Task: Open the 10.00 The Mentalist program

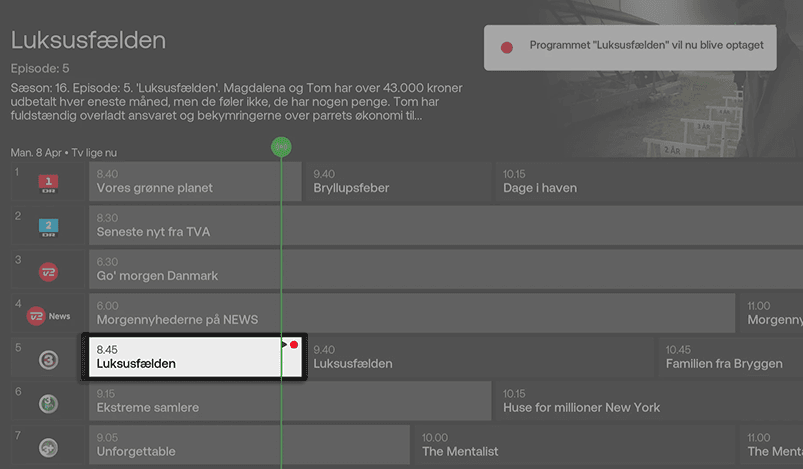Action: [x=574, y=445]
